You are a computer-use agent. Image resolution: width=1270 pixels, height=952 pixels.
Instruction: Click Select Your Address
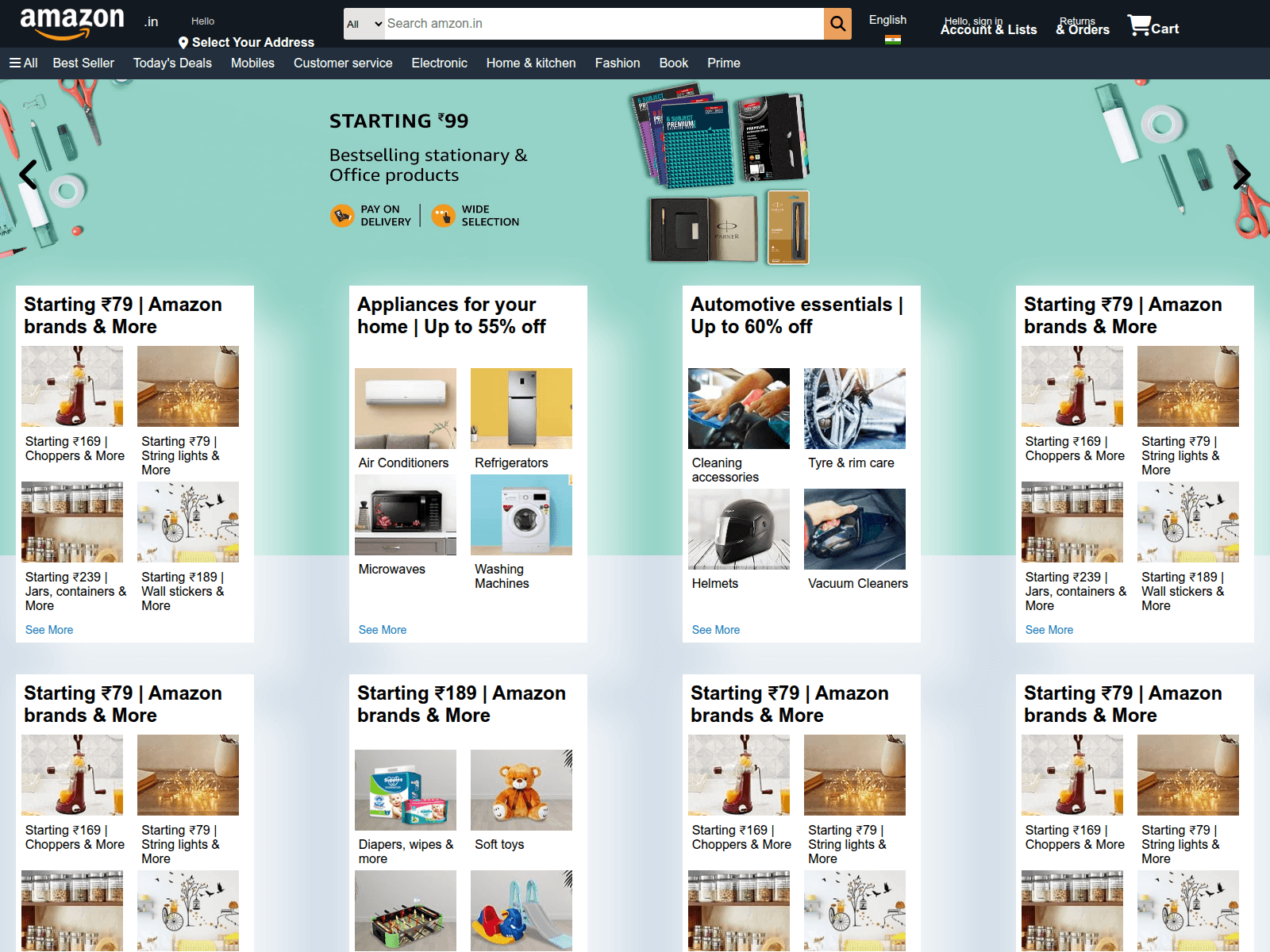pyautogui.click(x=253, y=43)
